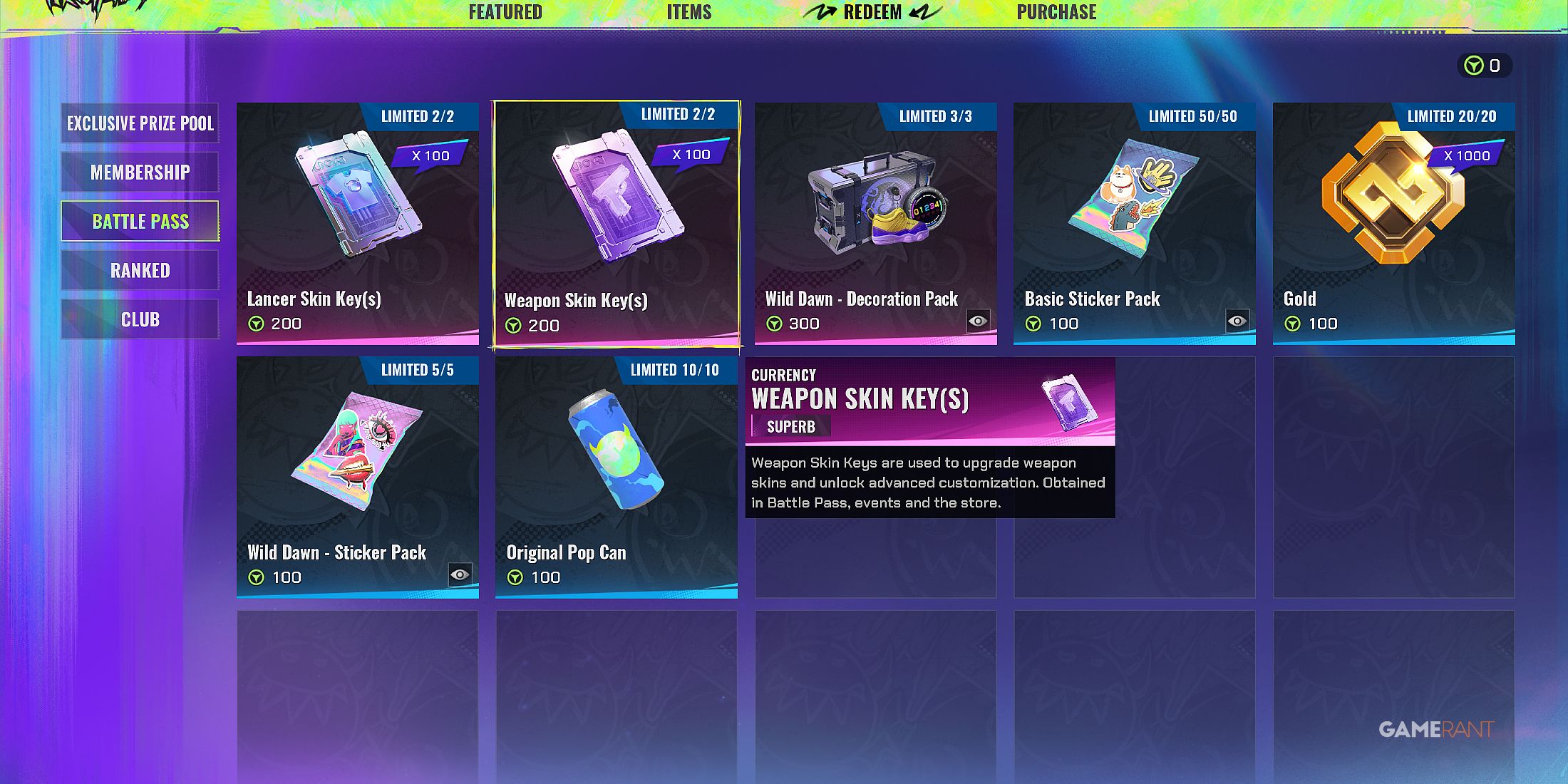Switch to the Featured tab

[505, 12]
